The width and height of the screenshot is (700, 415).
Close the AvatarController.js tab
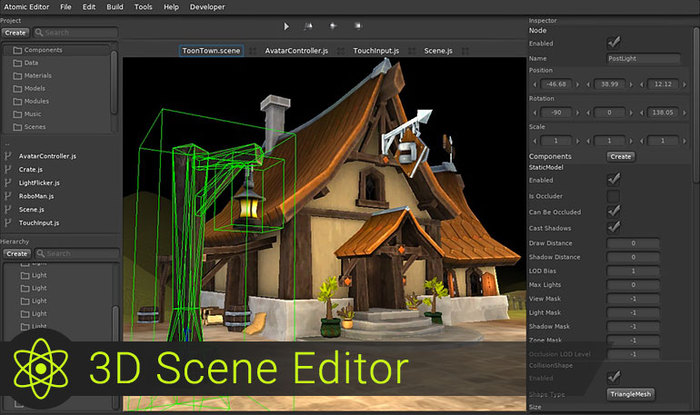coord(339,50)
